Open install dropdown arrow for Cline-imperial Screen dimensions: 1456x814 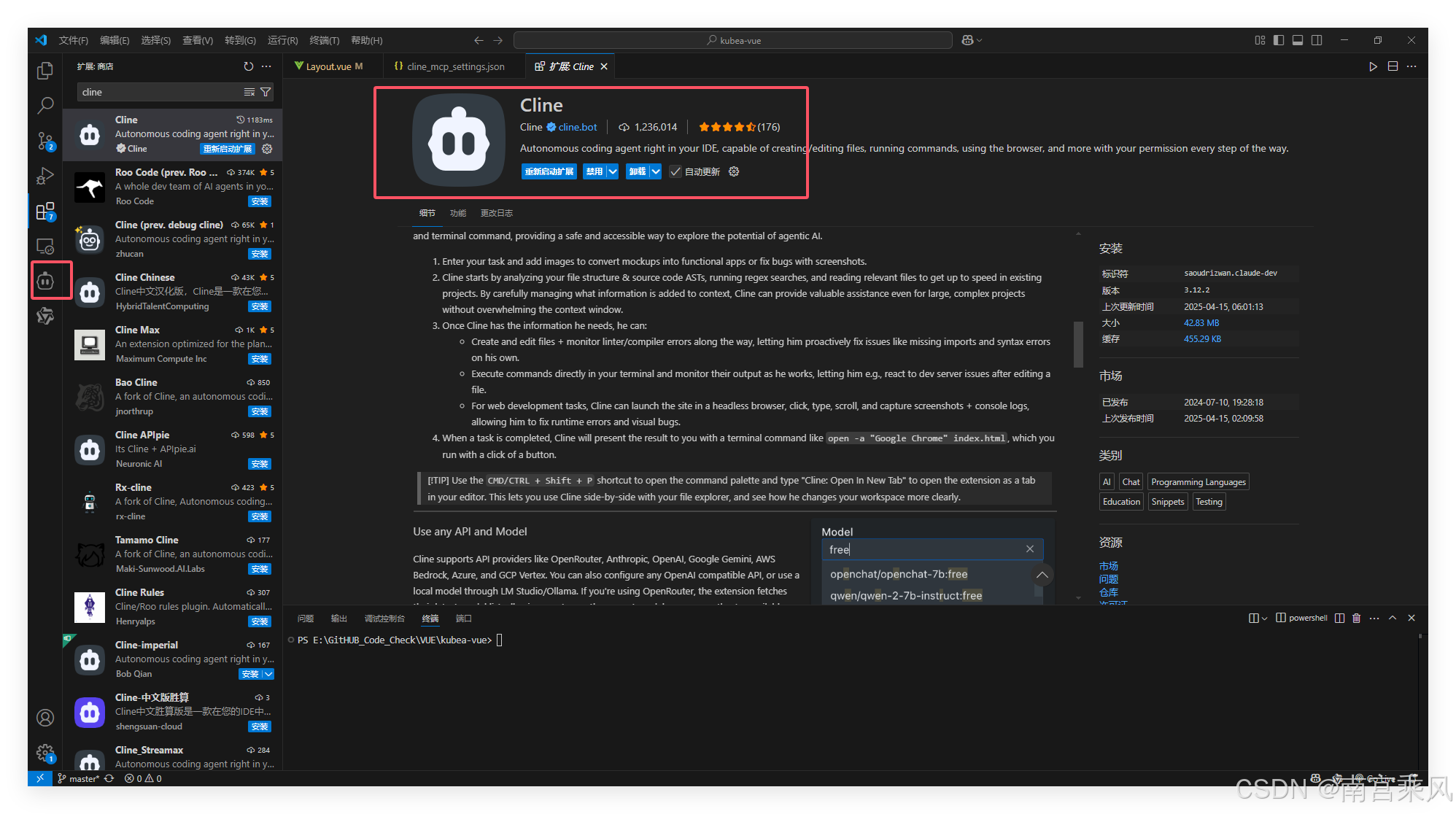(268, 674)
